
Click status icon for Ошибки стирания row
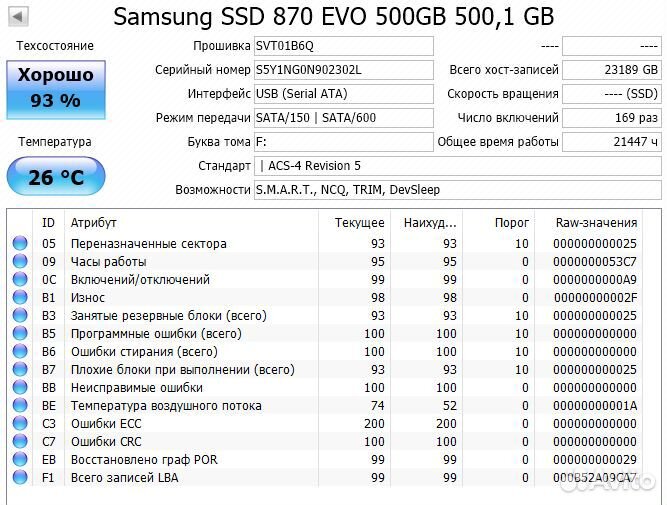20,351
